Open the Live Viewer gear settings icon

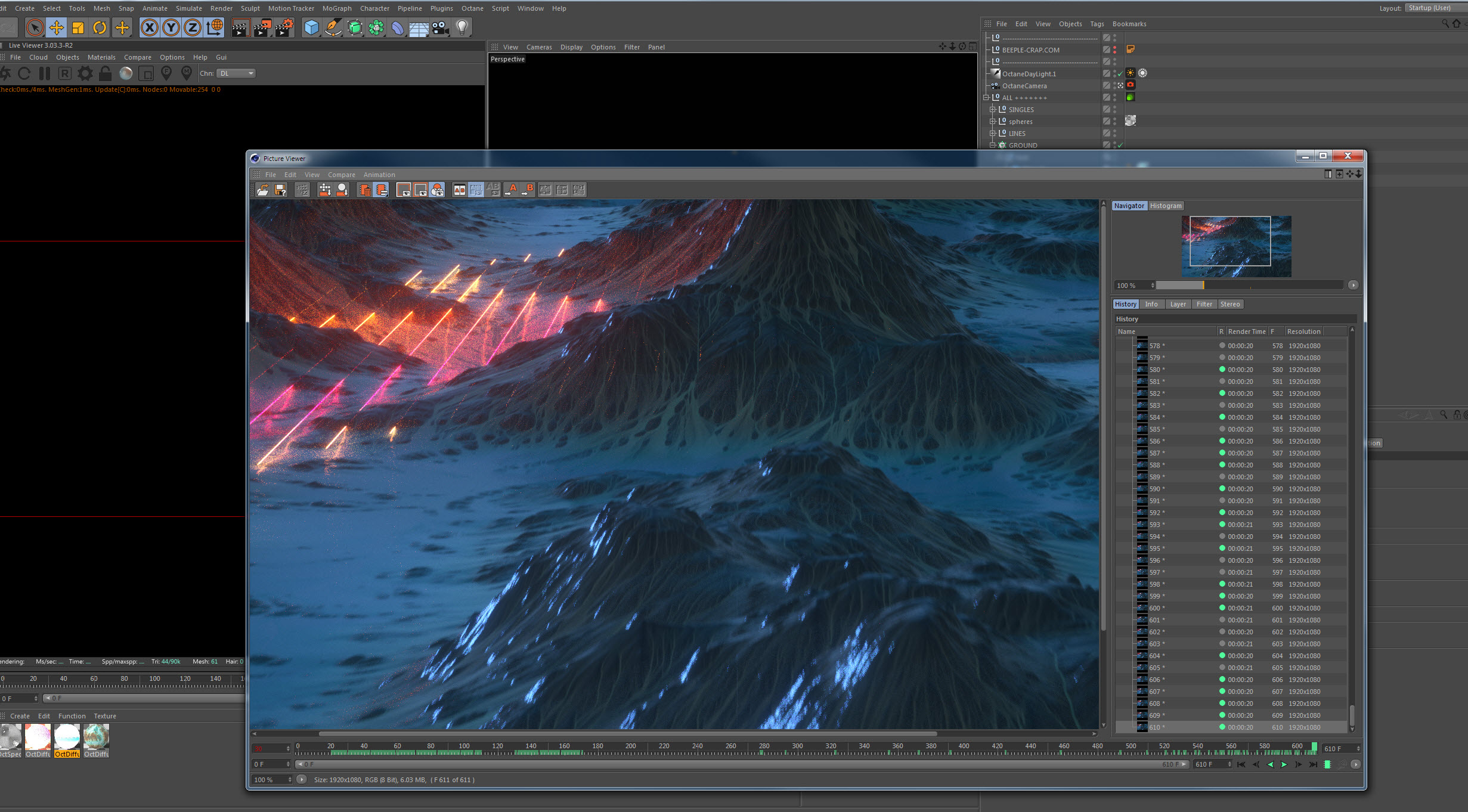(85, 73)
